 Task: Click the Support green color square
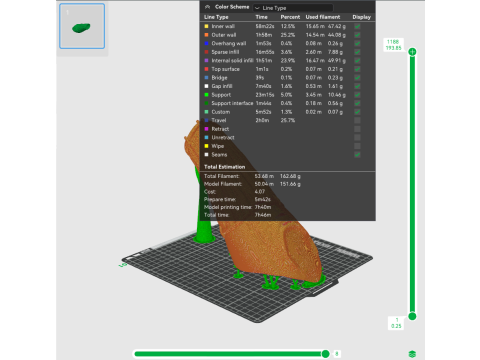[206, 95]
